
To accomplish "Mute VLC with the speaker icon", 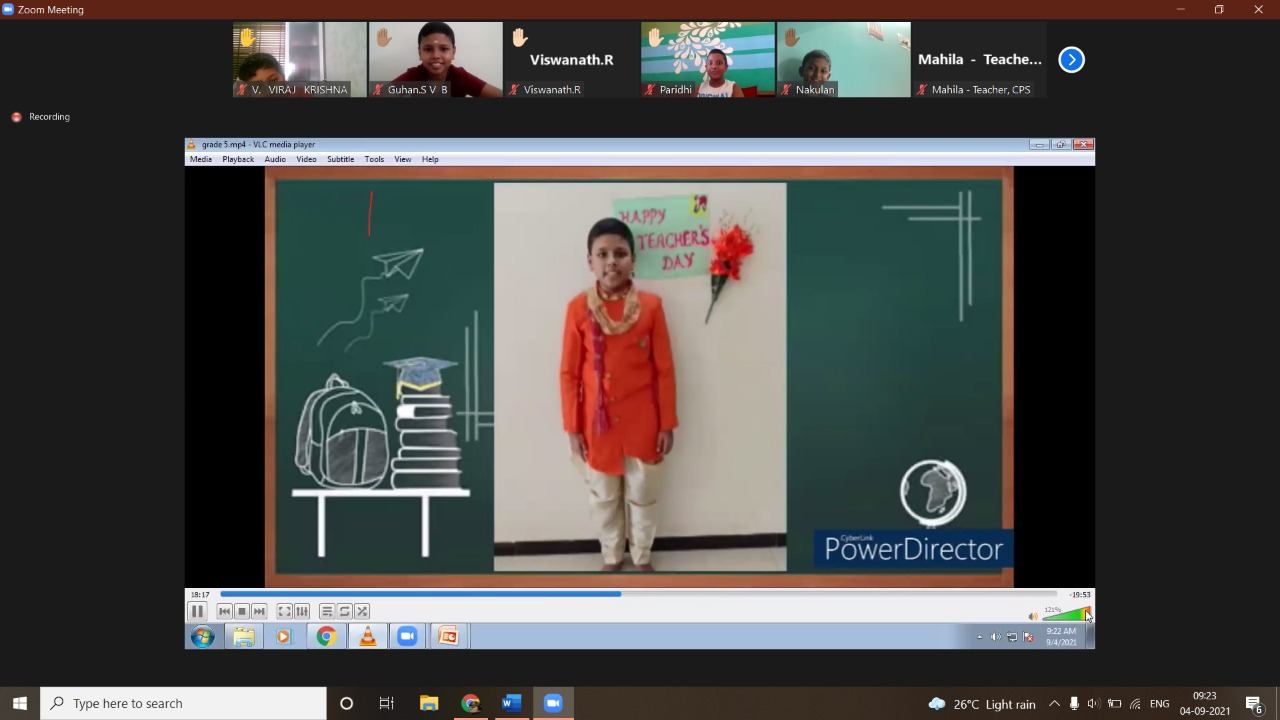I will pyautogui.click(x=1033, y=616).
